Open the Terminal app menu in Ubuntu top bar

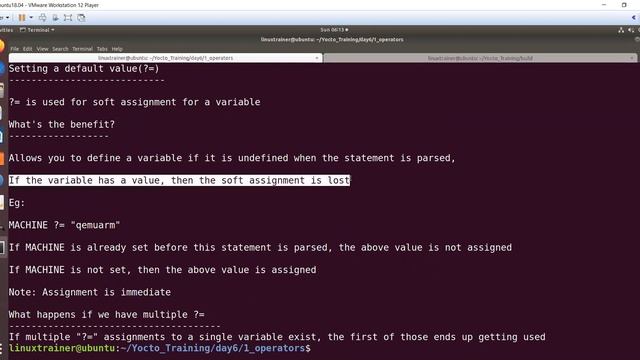coord(37,30)
